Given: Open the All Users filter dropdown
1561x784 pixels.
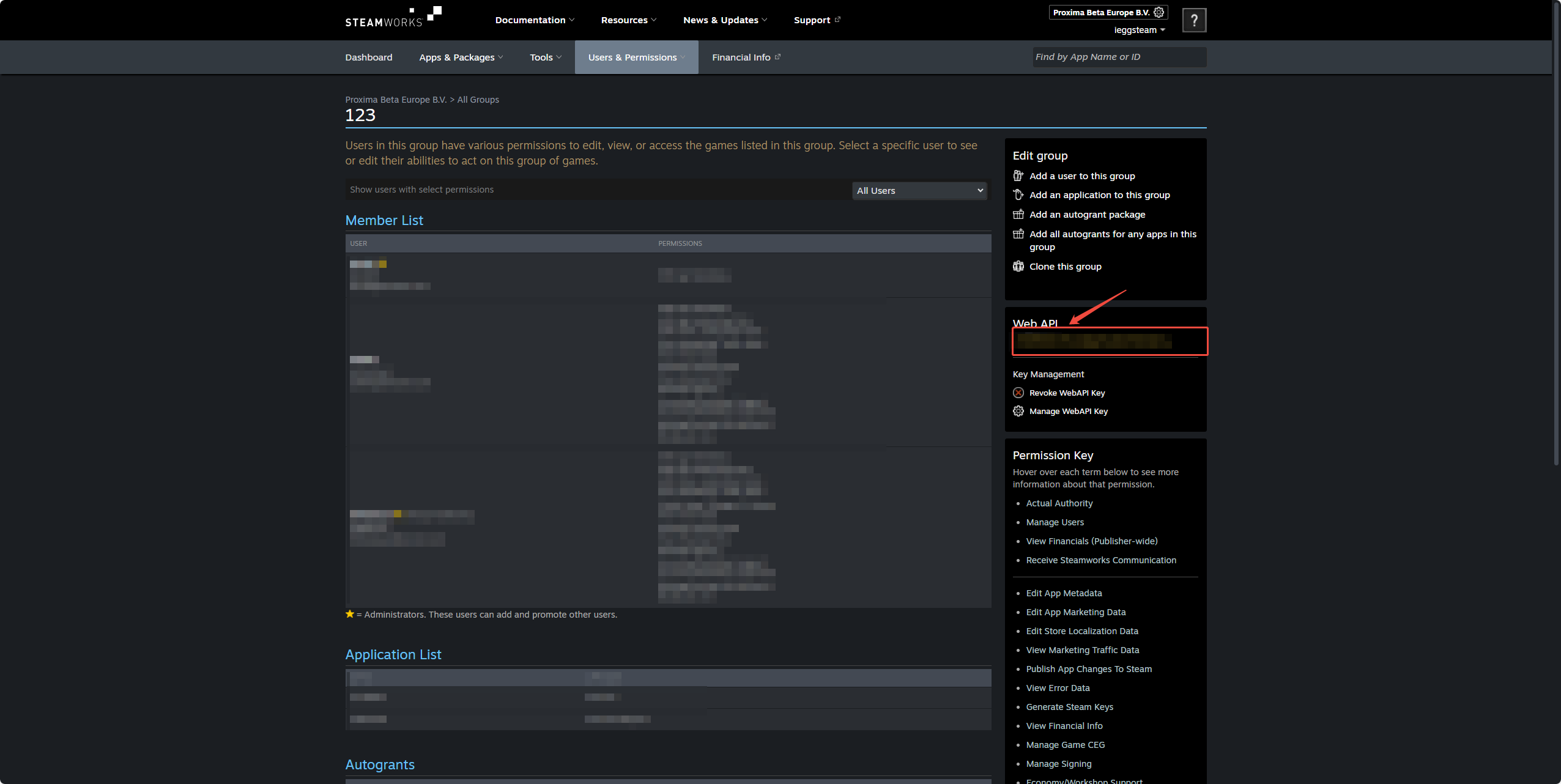Looking at the screenshot, I should [x=919, y=191].
